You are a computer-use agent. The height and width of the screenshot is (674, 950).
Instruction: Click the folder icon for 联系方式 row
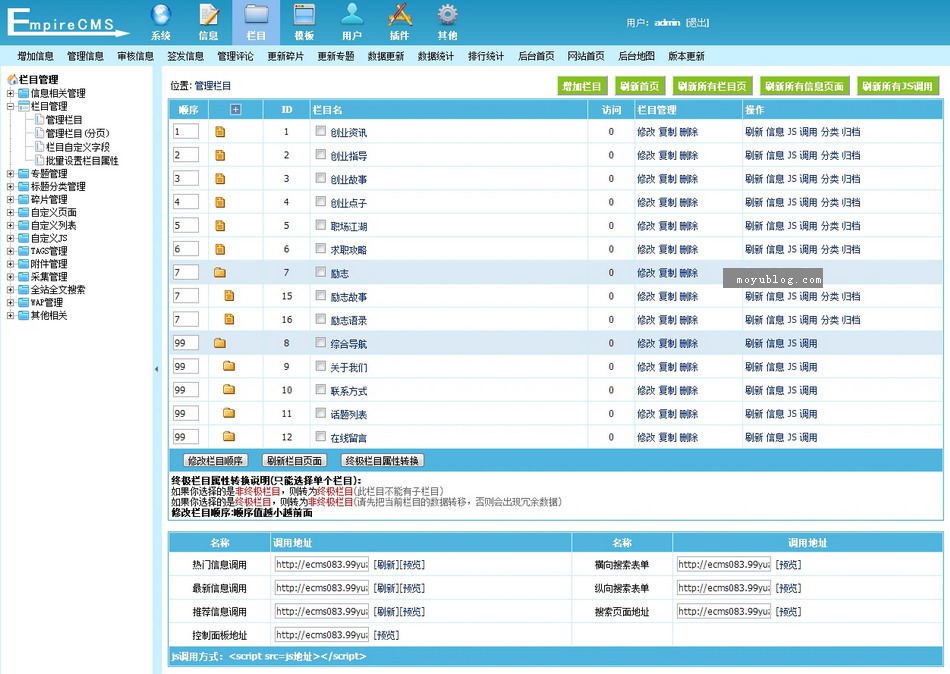pyautogui.click(x=228, y=390)
